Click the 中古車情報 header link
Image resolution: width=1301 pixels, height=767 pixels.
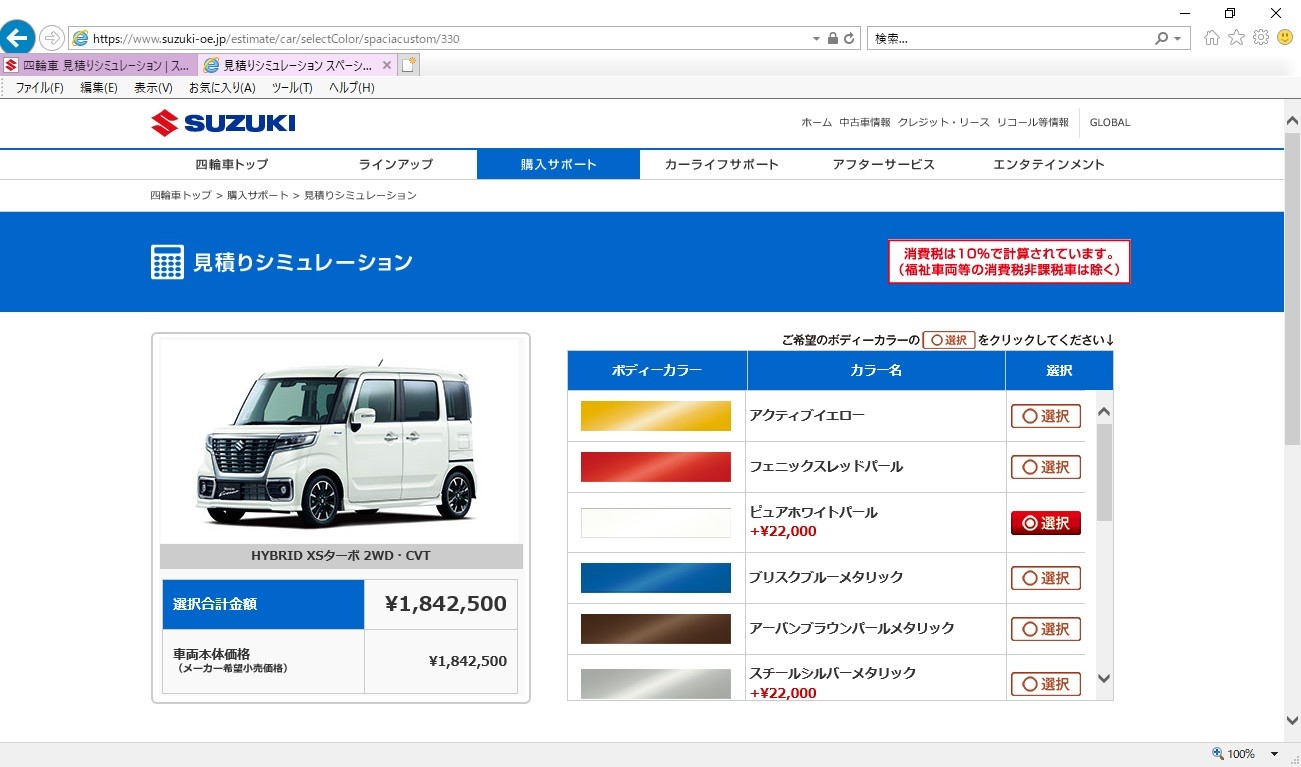pyautogui.click(x=865, y=122)
